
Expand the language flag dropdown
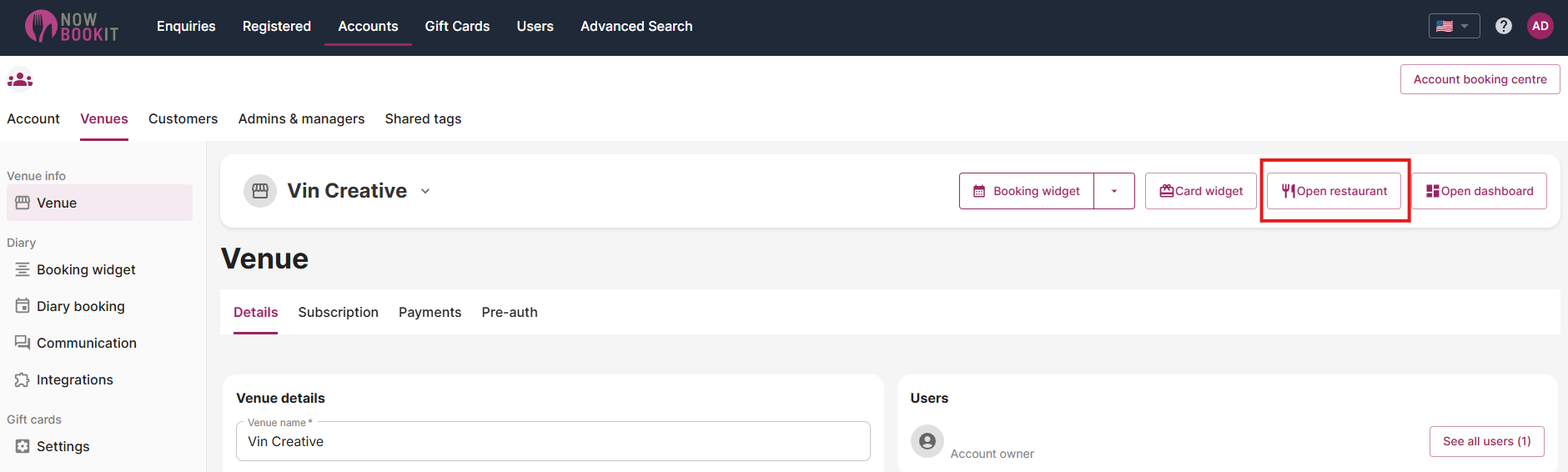pyautogui.click(x=1453, y=26)
